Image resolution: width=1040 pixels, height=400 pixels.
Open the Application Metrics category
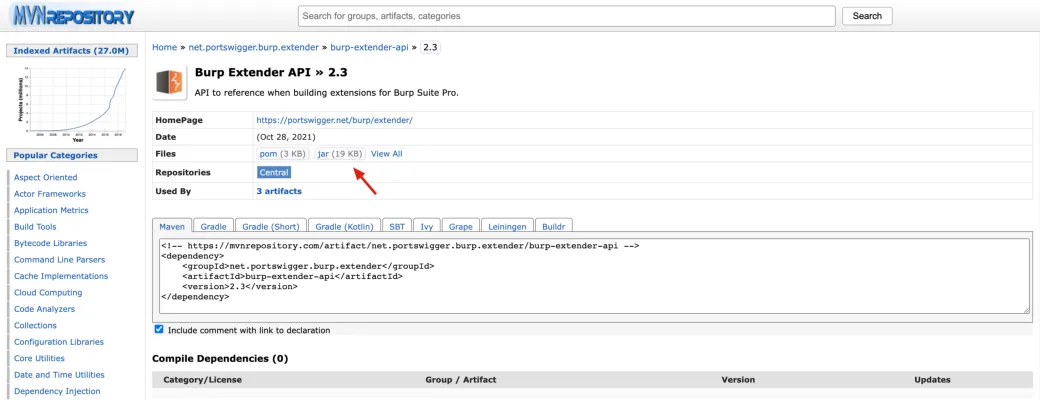[51, 210]
